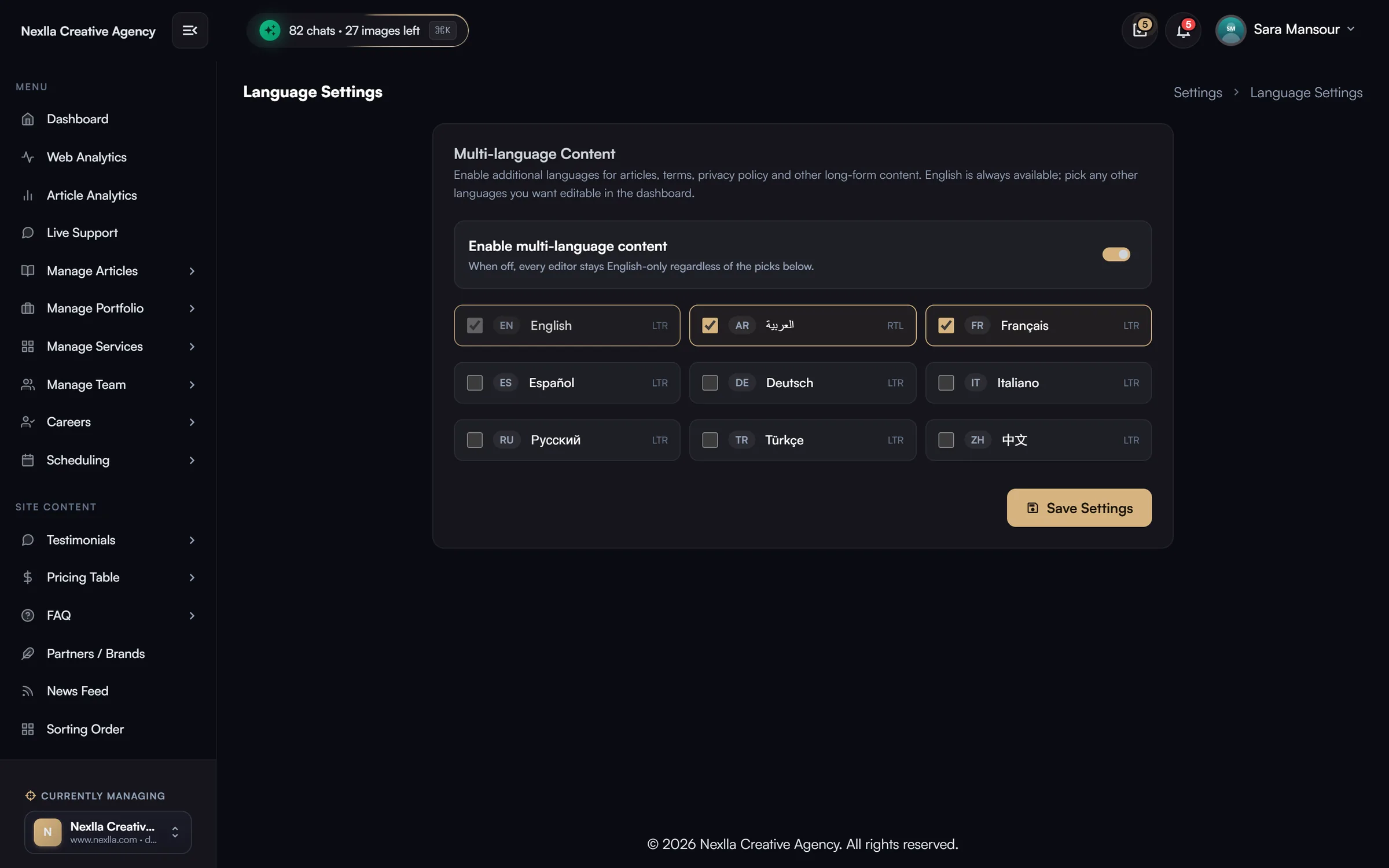1389x868 pixels.
Task: Expand the Careers submenu chevron
Action: click(192, 422)
